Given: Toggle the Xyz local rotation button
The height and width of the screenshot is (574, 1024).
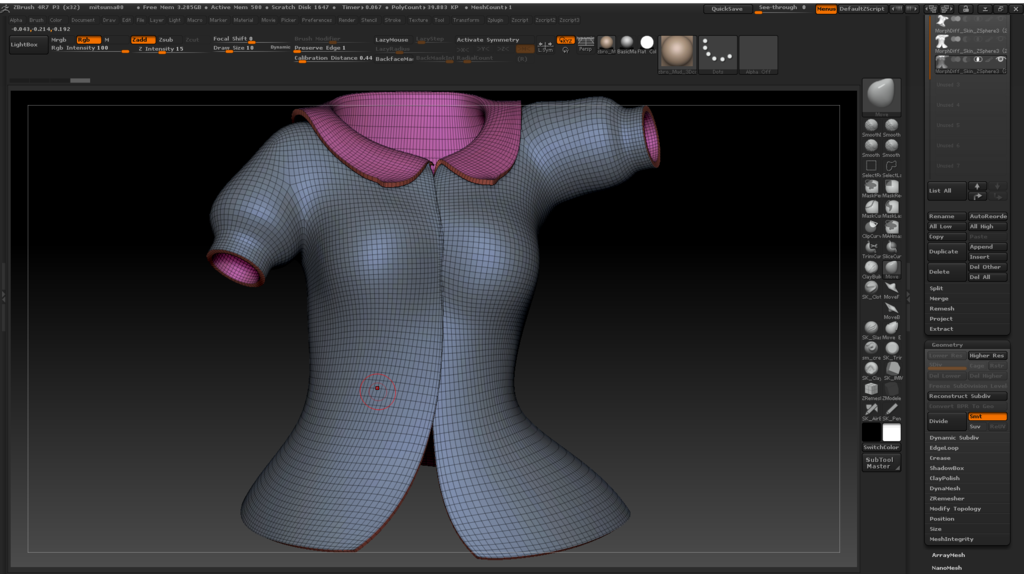Looking at the screenshot, I should pyautogui.click(x=566, y=40).
